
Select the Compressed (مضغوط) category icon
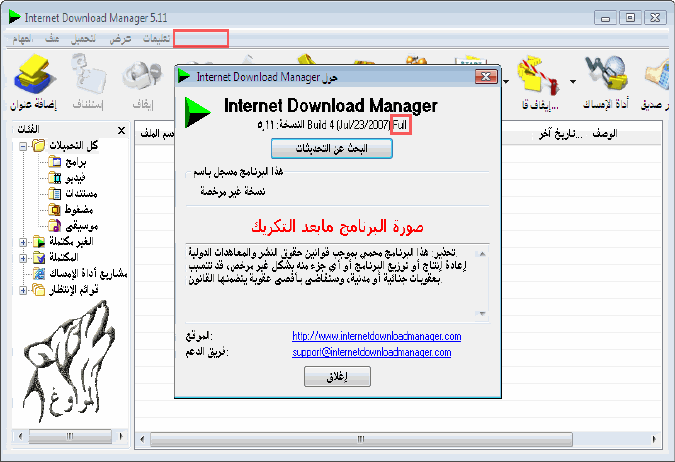(x=56, y=209)
